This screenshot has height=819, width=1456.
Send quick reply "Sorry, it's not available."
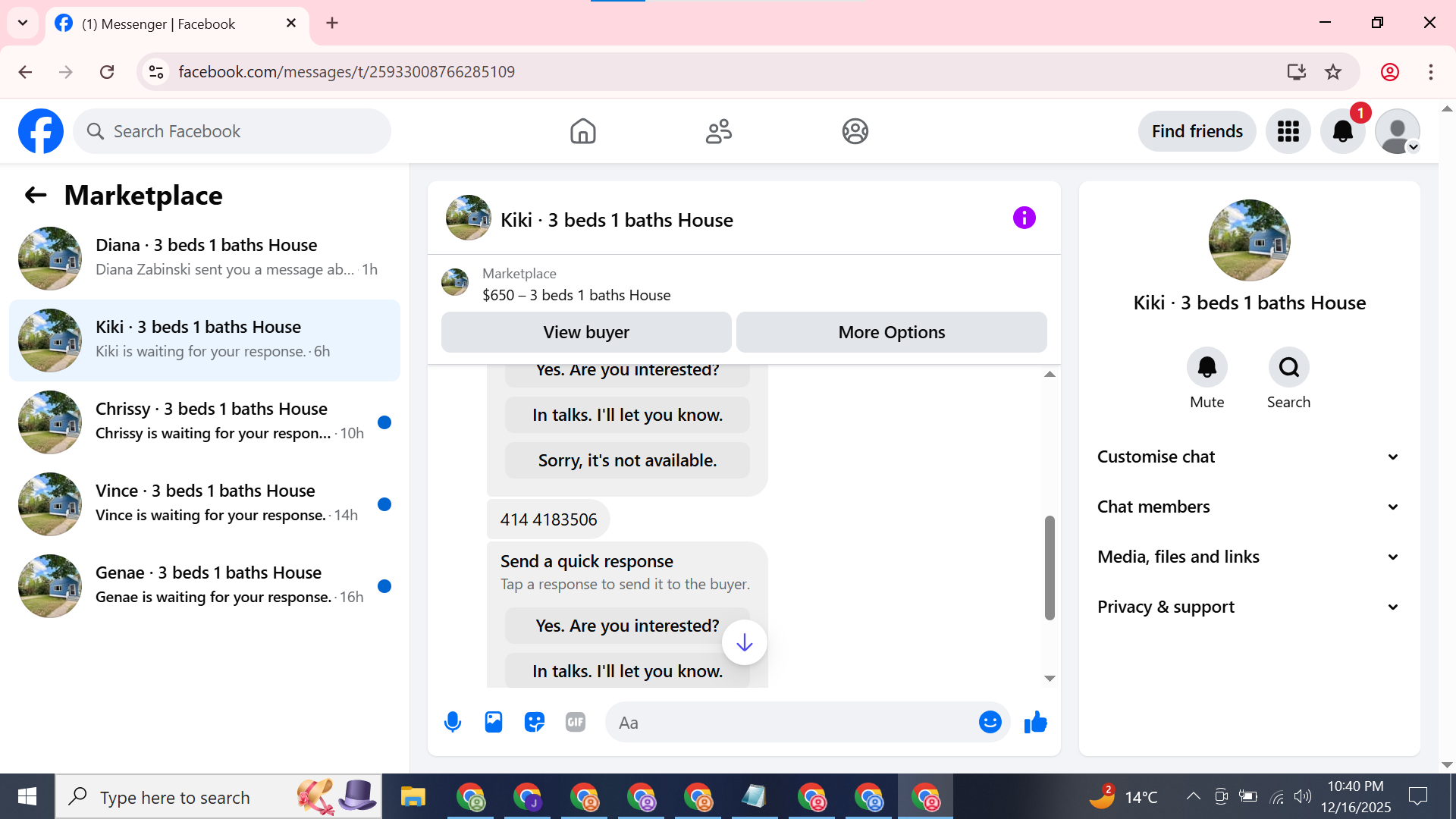tap(627, 460)
